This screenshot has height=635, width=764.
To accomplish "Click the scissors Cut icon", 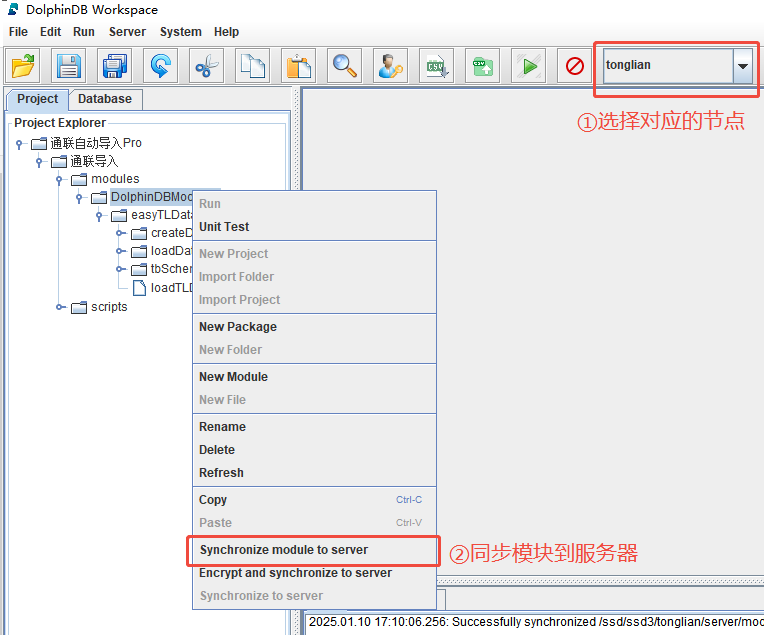I will tap(206, 67).
